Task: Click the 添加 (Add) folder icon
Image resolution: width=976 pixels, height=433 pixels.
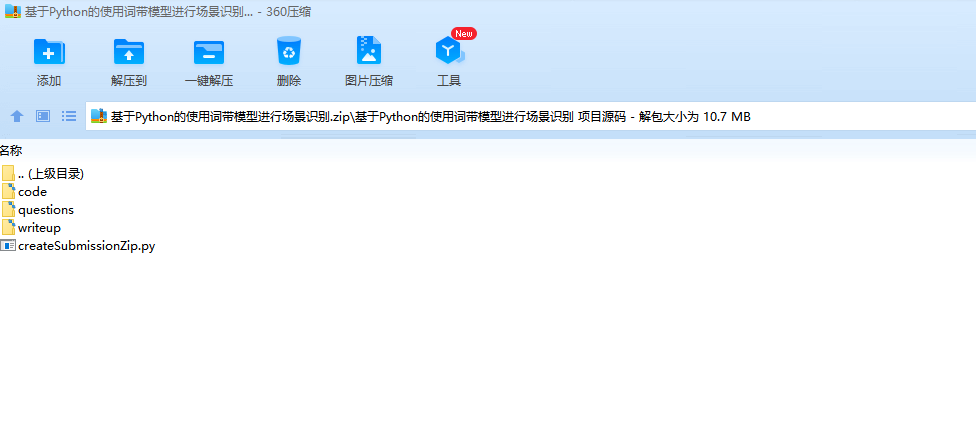Action: (x=49, y=52)
